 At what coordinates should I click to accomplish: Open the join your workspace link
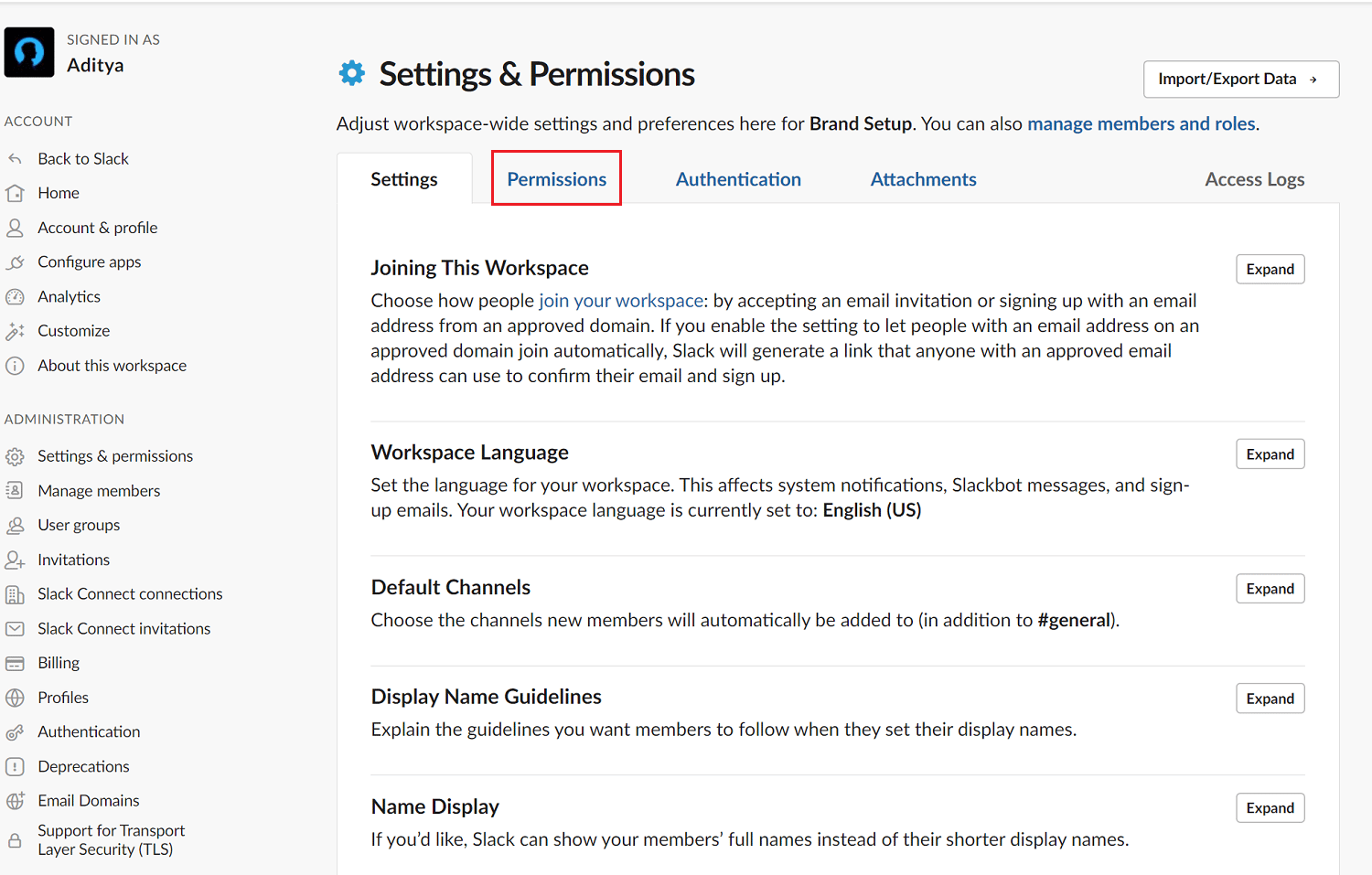click(621, 301)
